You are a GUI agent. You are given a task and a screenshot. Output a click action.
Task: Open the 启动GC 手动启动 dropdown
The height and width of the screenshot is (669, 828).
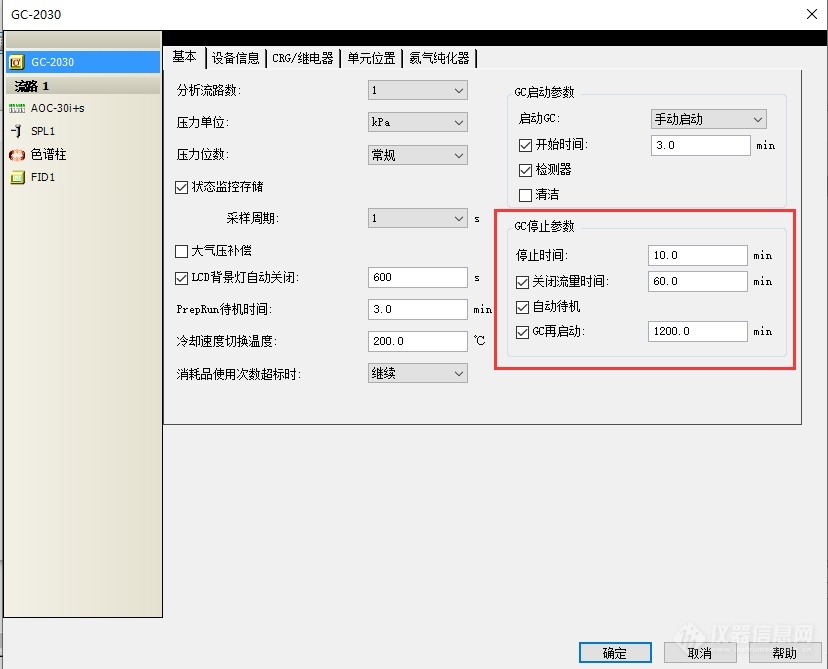(x=708, y=119)
